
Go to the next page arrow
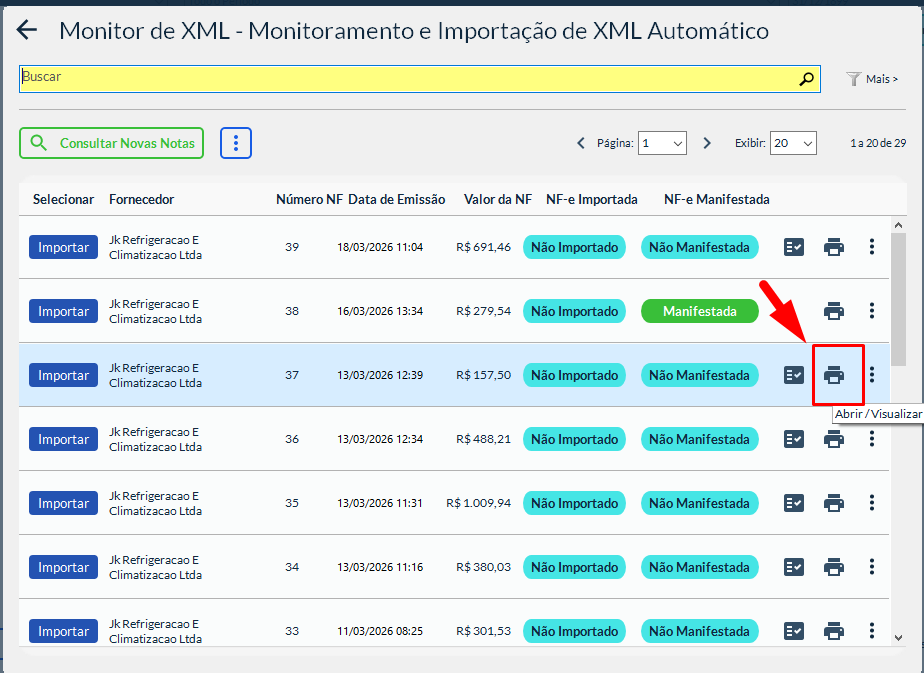tap(707, 143)
